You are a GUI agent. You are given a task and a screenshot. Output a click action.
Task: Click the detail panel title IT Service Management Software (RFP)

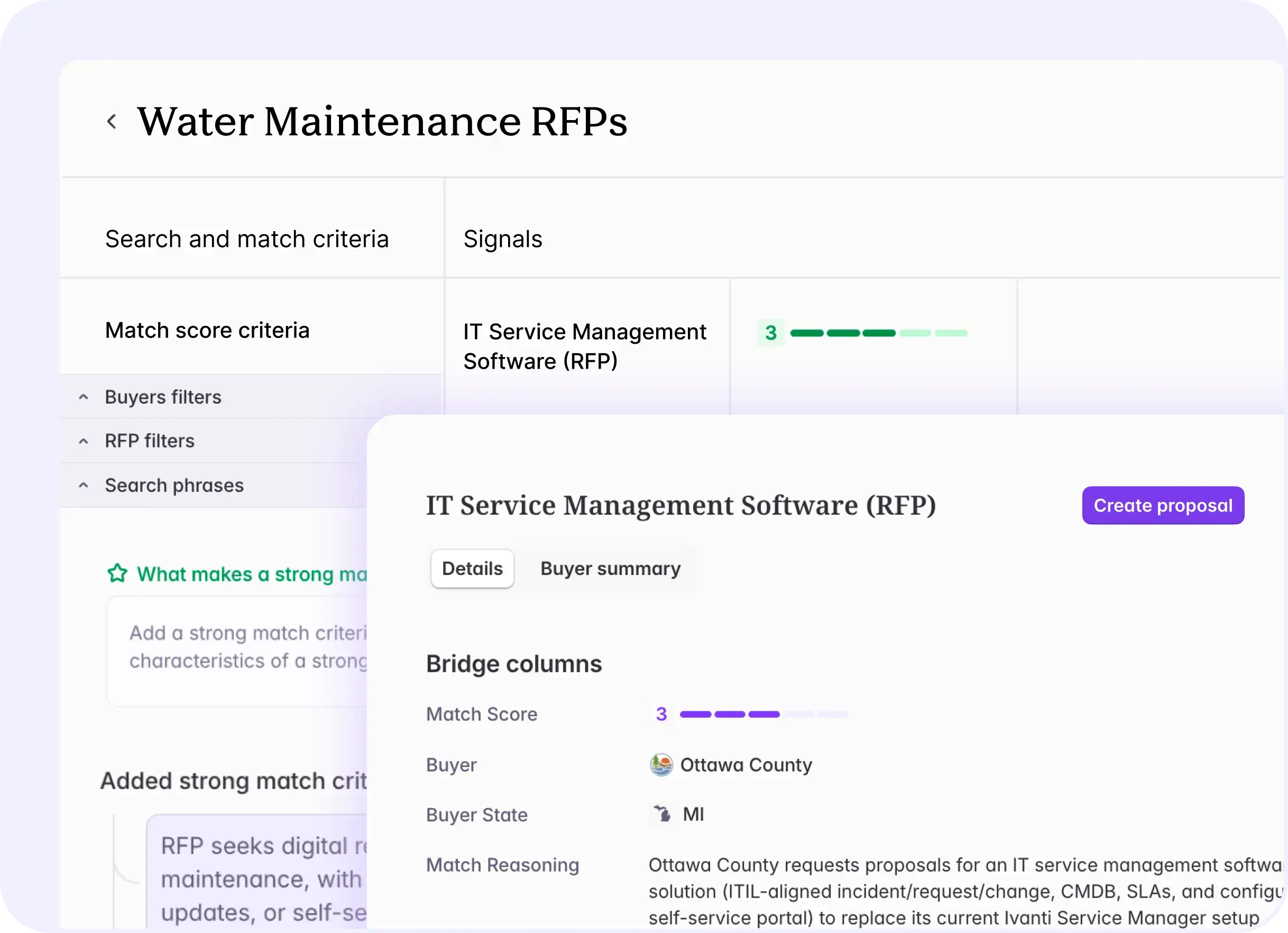click(x=681, y=505)
